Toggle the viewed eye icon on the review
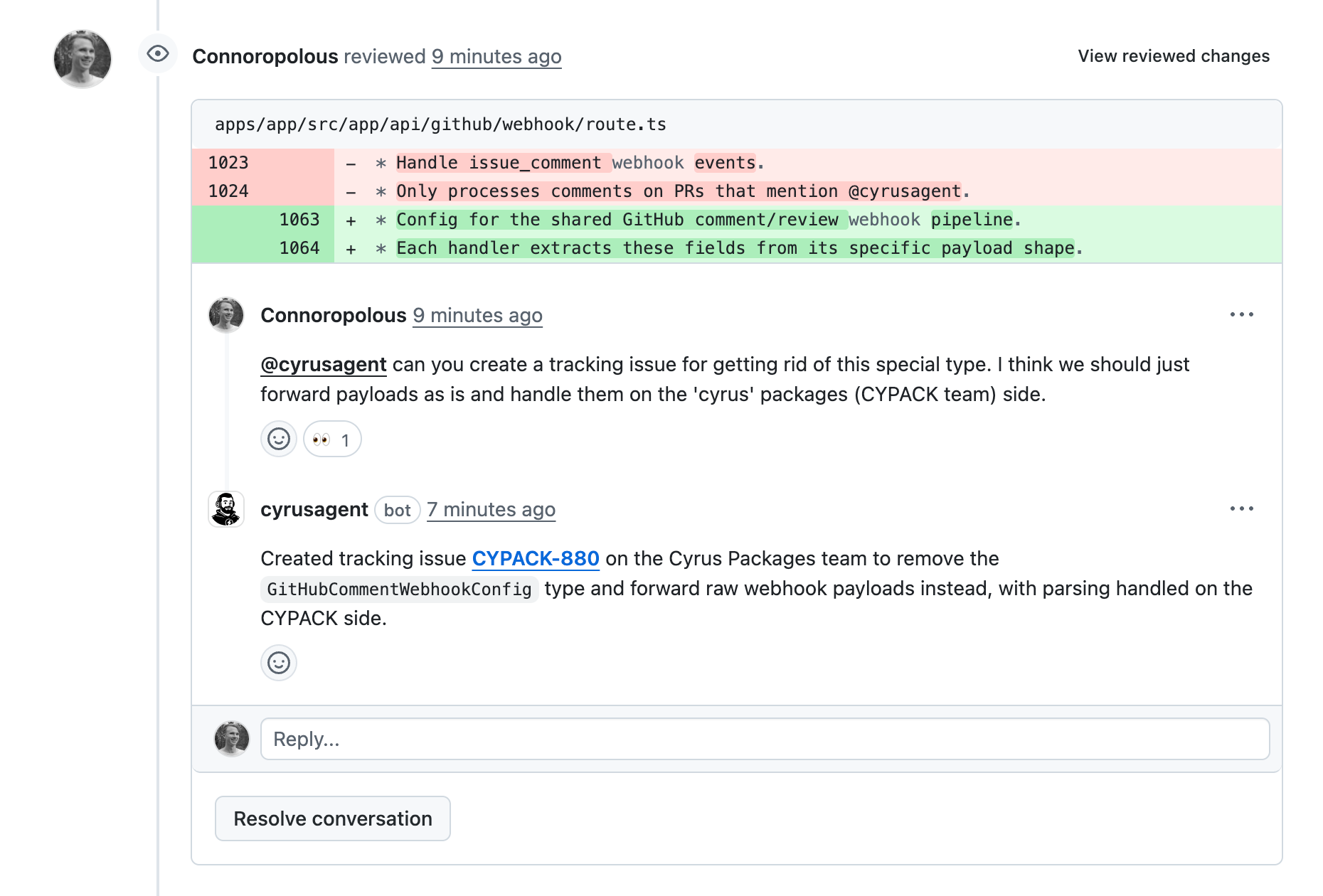Screen dimensions: 1323x896 point(157,53)
